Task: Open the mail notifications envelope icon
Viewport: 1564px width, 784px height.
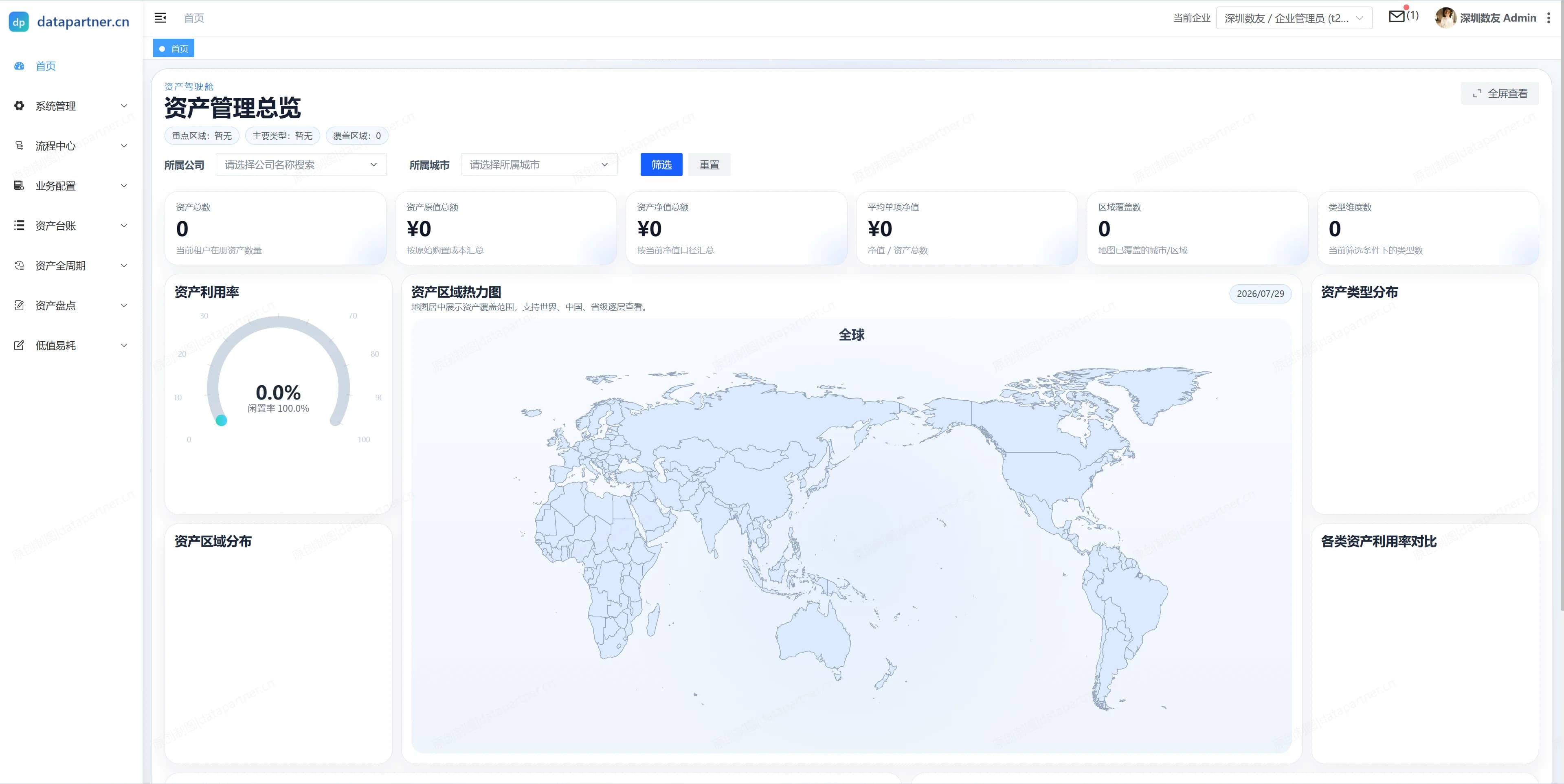Action: (x=1397, y=16)
